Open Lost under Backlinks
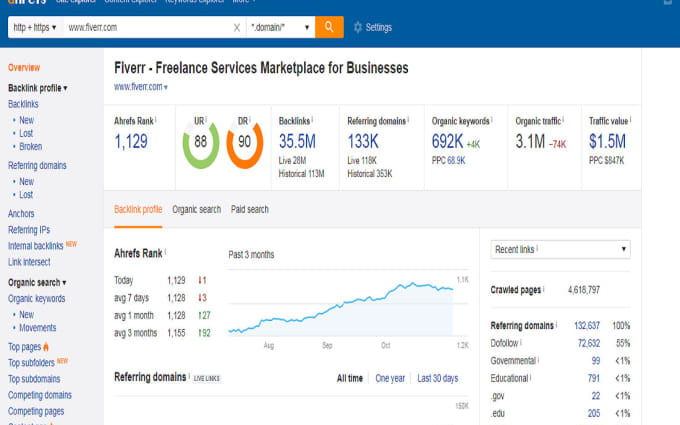This screenshot has width=680, height=425. click(26, 133)
